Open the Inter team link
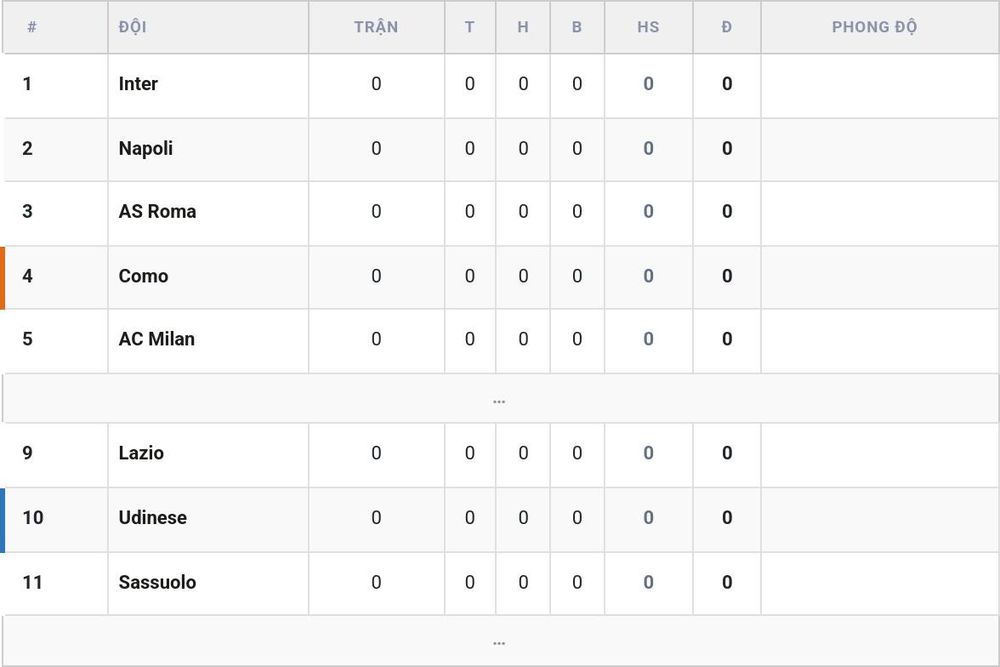1000x667 pixels. point(138,84)
